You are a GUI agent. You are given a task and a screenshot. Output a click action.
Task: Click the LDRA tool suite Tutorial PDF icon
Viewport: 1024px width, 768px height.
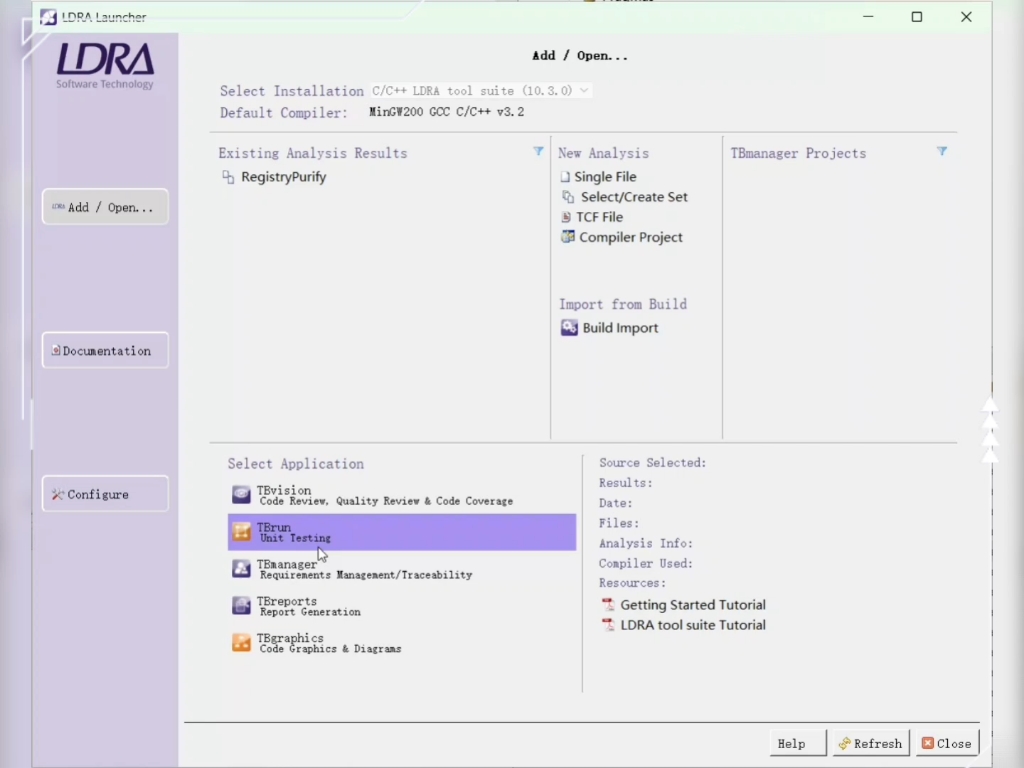608,625
